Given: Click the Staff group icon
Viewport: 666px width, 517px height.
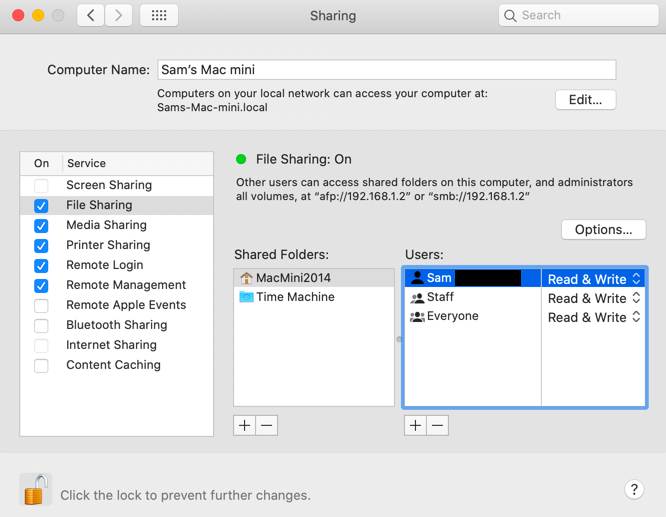Looking at the screenshot, I should (418, 297).
